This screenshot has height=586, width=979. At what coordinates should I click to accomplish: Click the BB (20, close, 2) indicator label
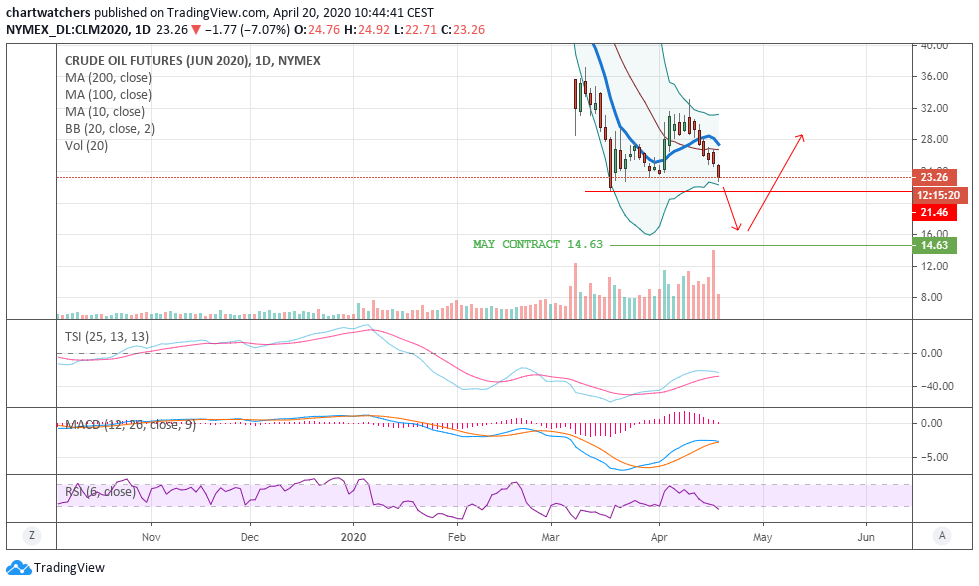point(110,129)
